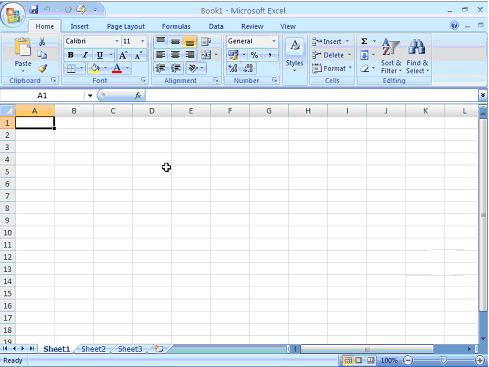Screen dimensions: 489x367
Task: Decrease font size with Shrink Font
Action: pos(138,55)
